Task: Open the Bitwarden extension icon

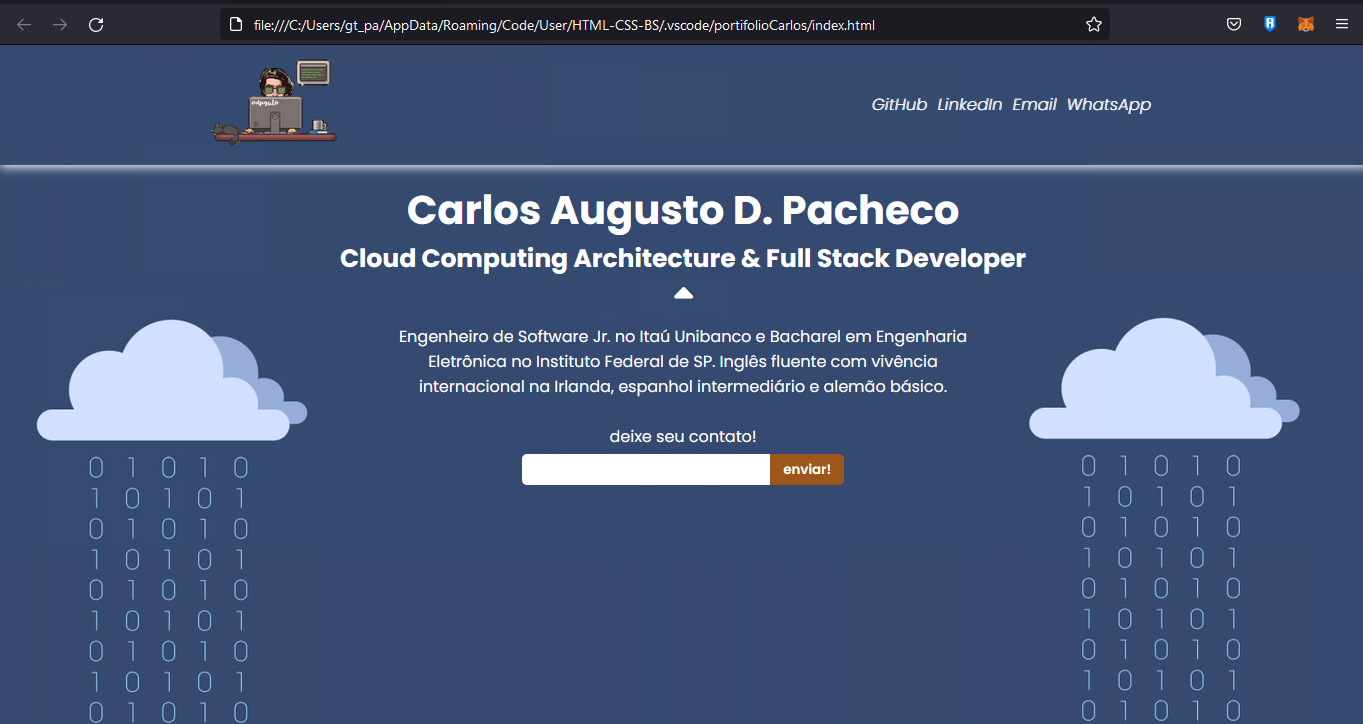Action: 1270,25
